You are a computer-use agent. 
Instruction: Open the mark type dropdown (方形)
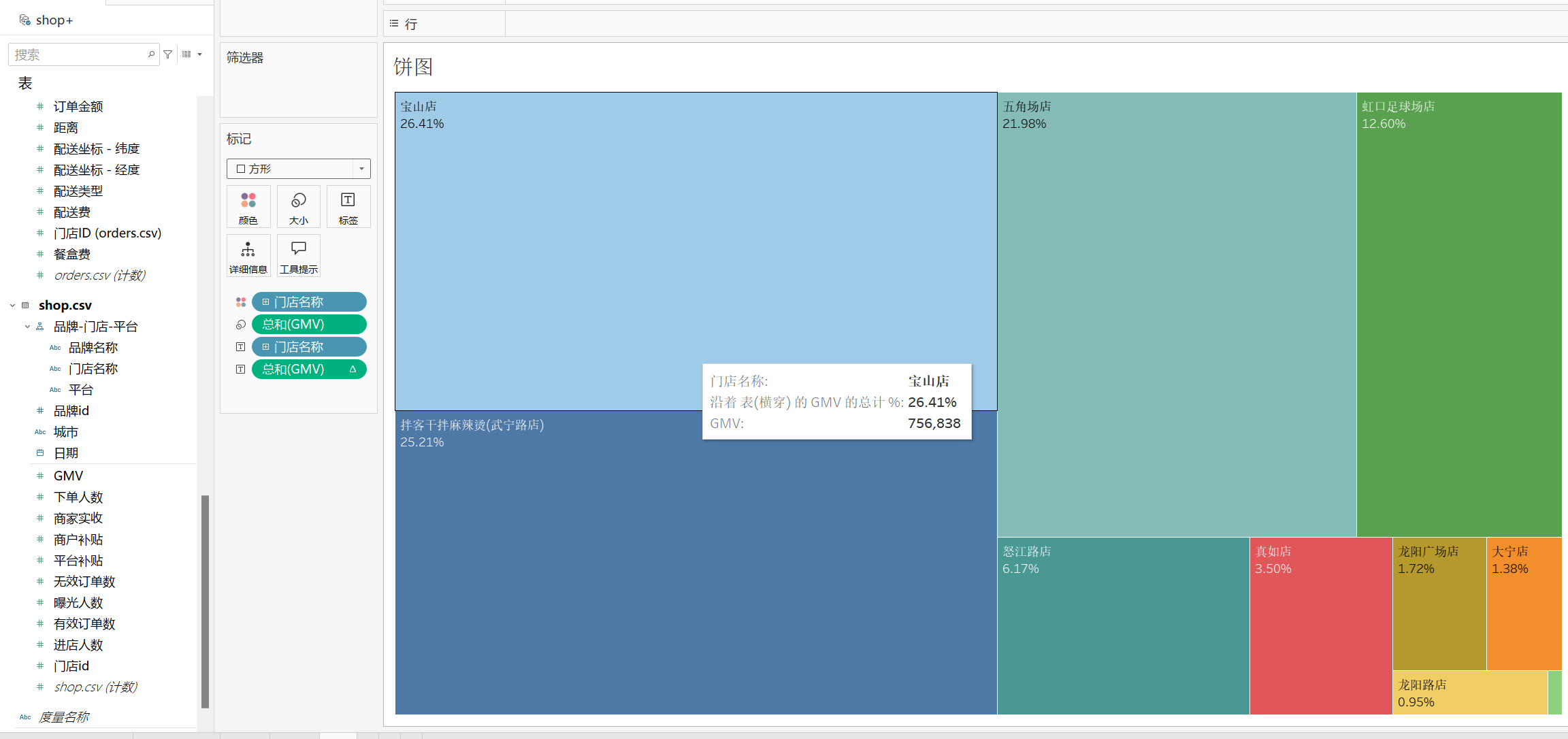point(298,169)
